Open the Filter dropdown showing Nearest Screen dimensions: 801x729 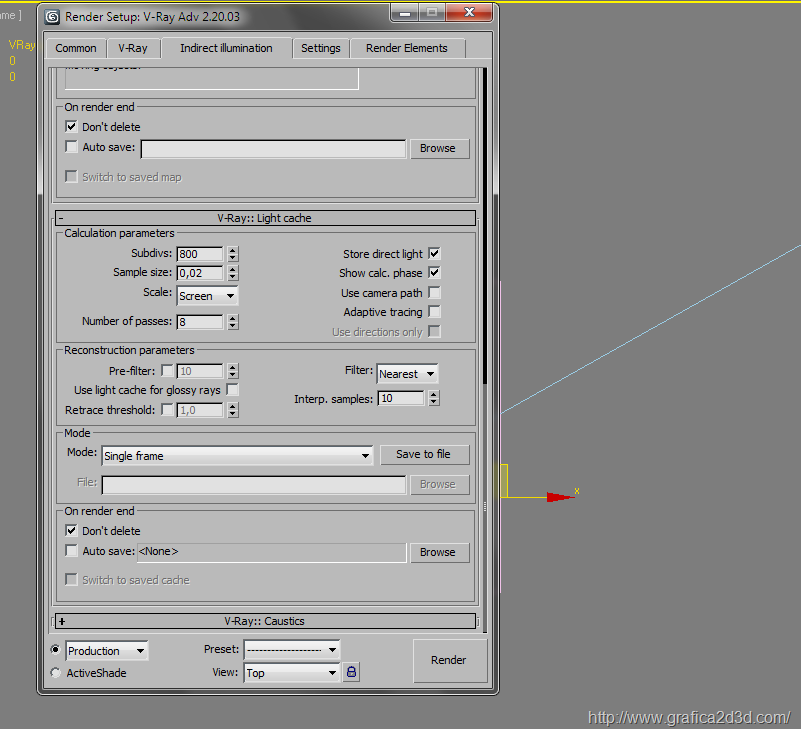[407, 374]
